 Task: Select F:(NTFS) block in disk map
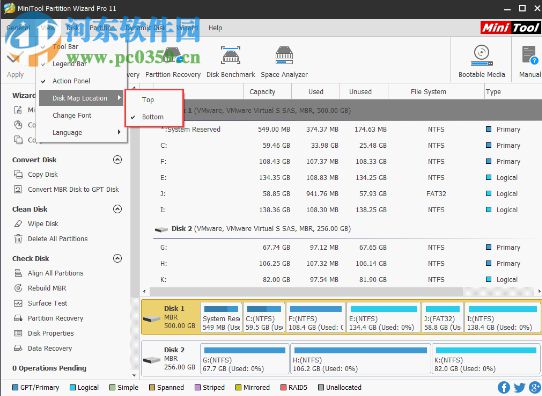[316, 318]
